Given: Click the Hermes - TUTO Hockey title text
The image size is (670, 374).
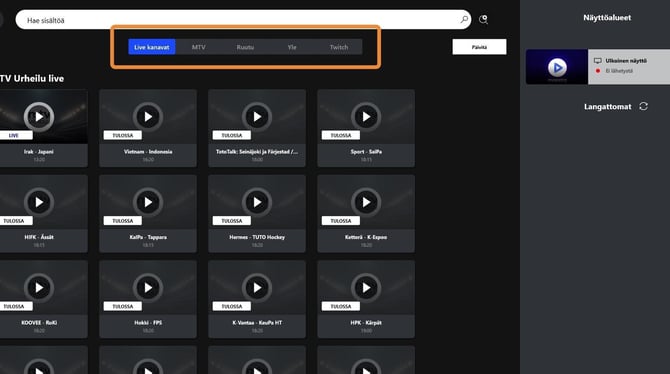Looking at the screenshot, I should point(257,237).
